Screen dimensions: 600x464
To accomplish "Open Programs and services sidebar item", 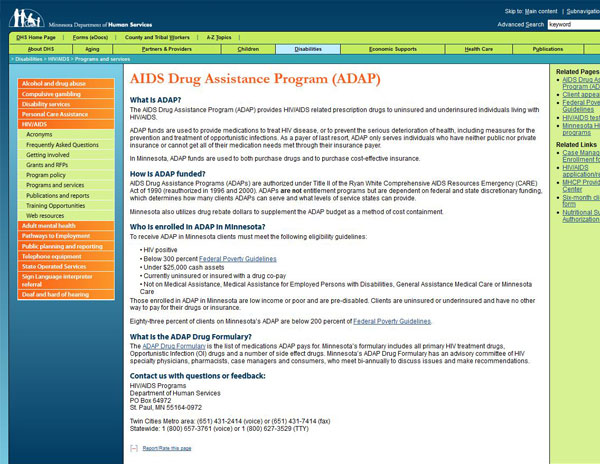I will 66,185.
